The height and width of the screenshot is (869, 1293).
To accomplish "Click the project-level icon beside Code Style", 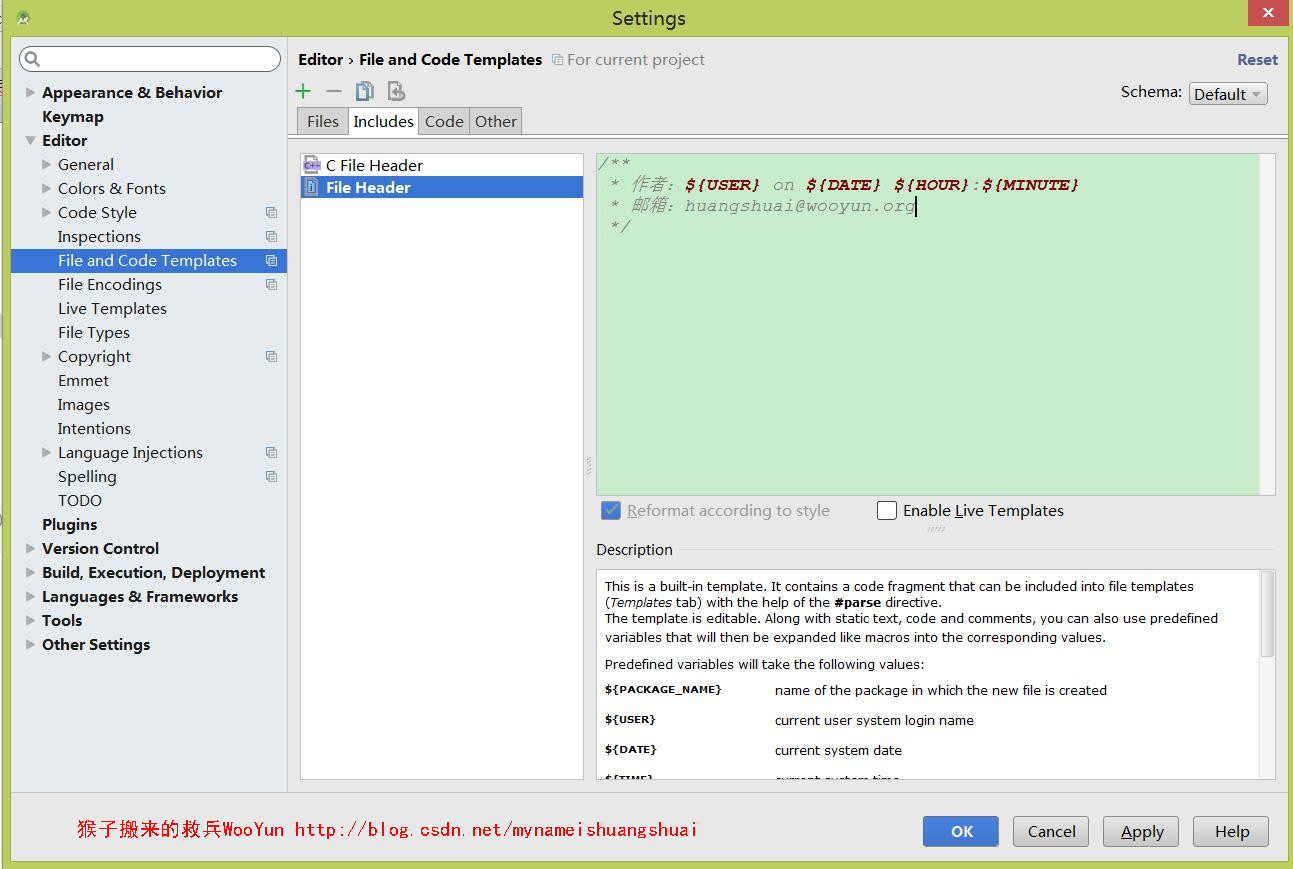I will coord(271,213).
